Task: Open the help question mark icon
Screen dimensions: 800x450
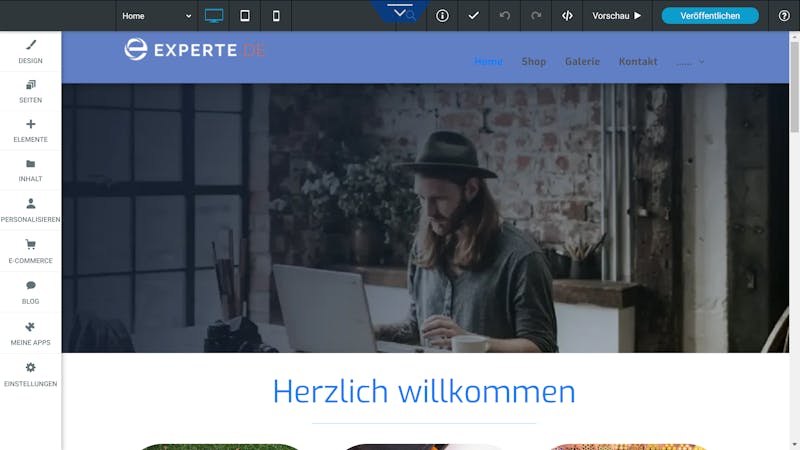Action: [784, 16]
